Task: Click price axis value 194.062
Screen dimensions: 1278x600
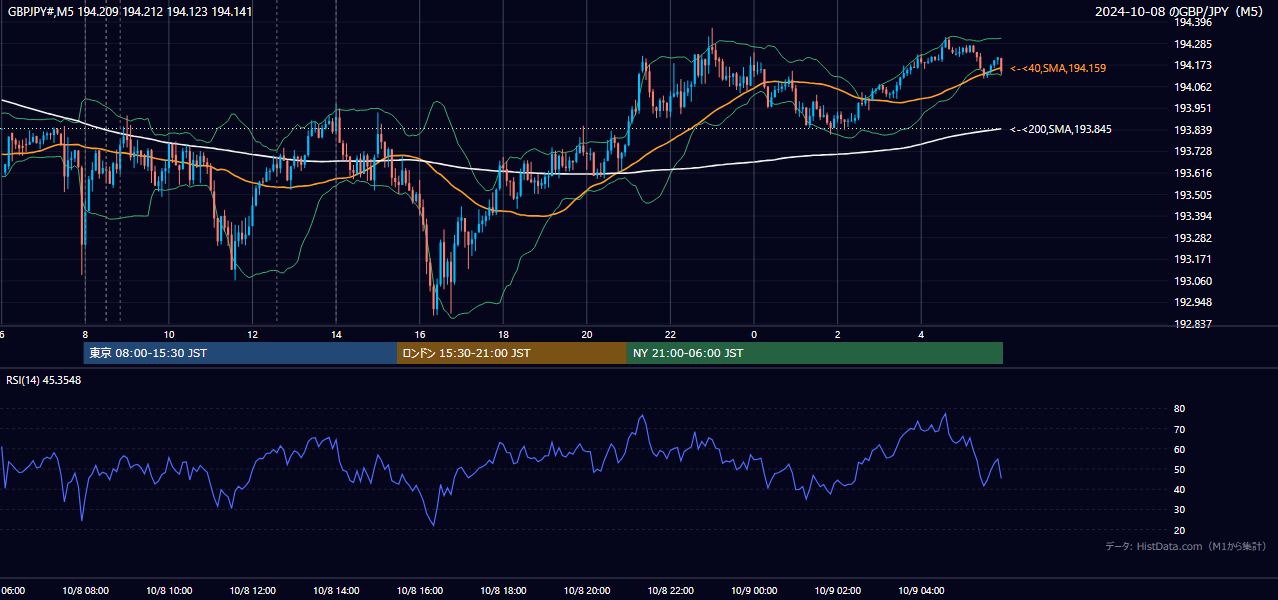Action: [x=1192, y=87]
